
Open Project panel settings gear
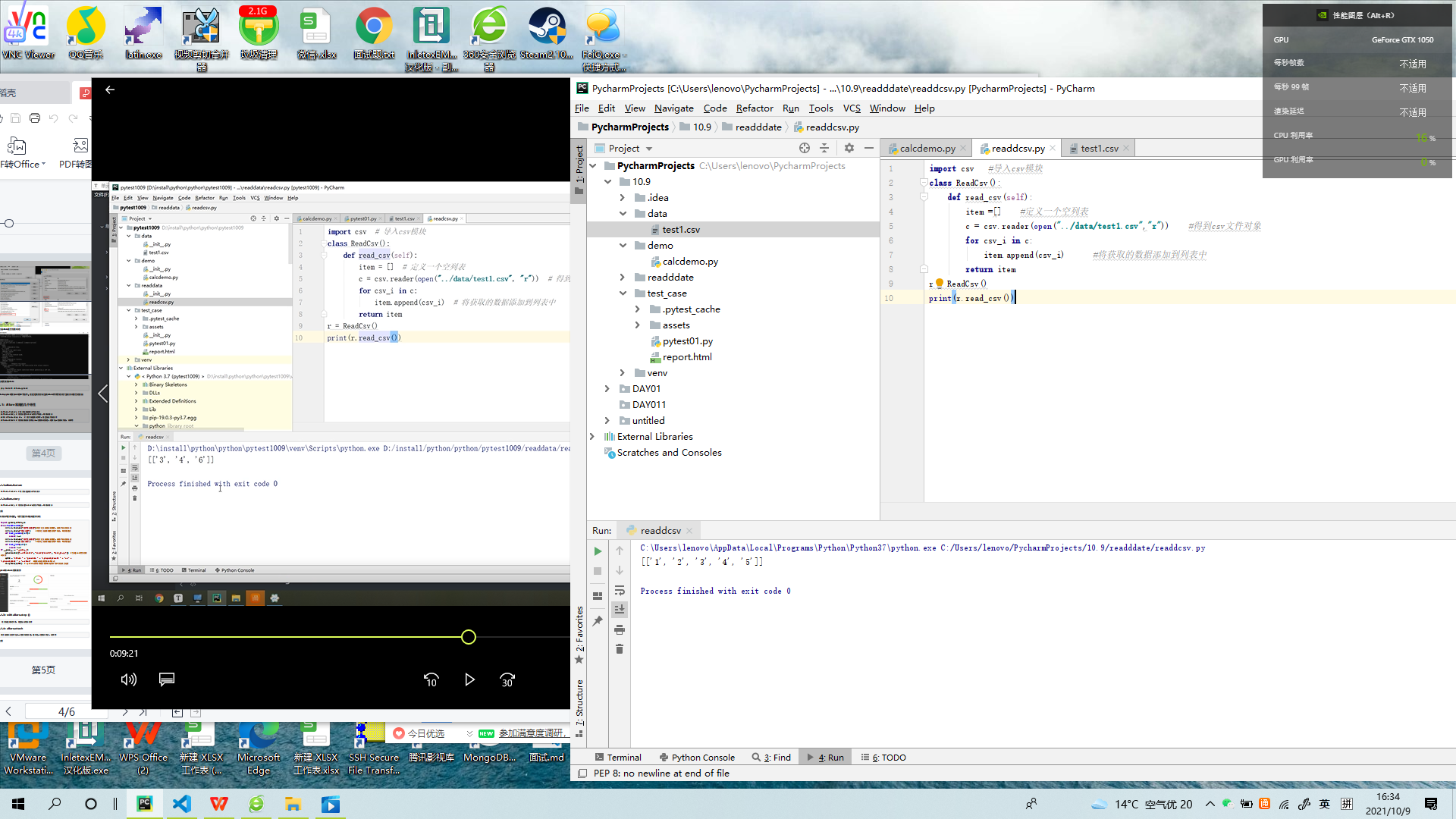tap(849, 148)
